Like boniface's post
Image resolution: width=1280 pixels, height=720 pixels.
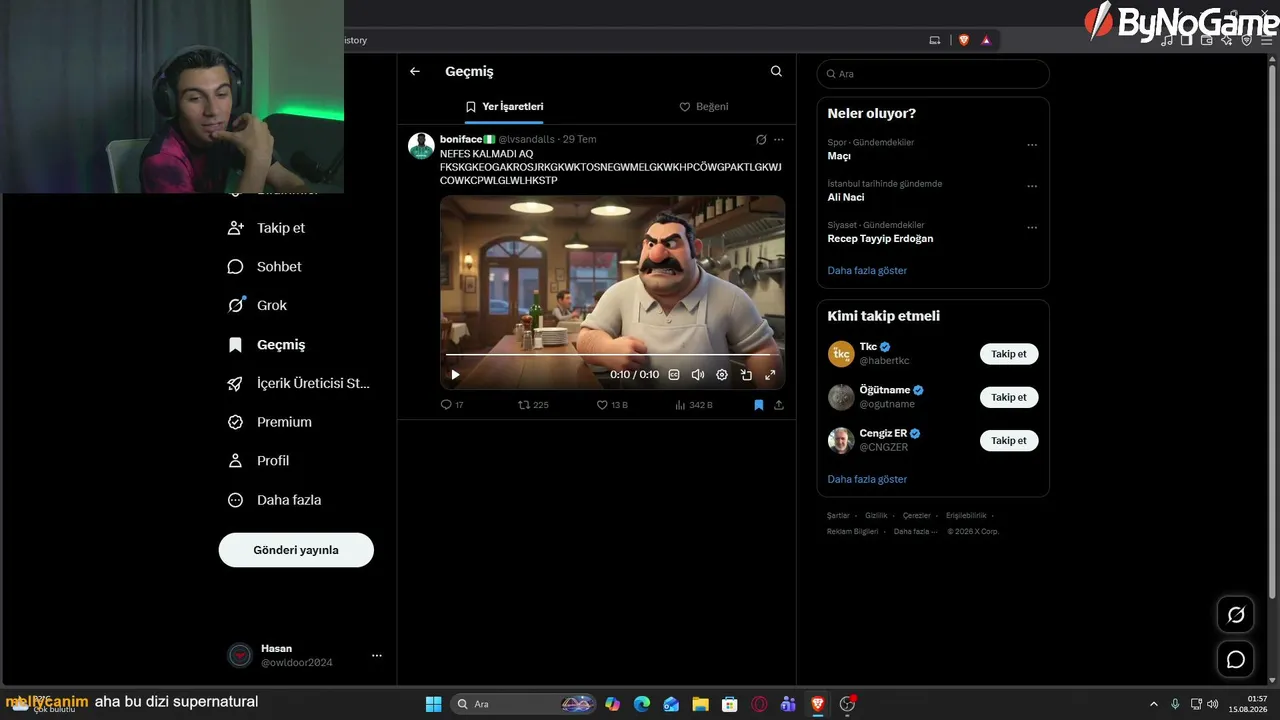[x=612, y=405]
